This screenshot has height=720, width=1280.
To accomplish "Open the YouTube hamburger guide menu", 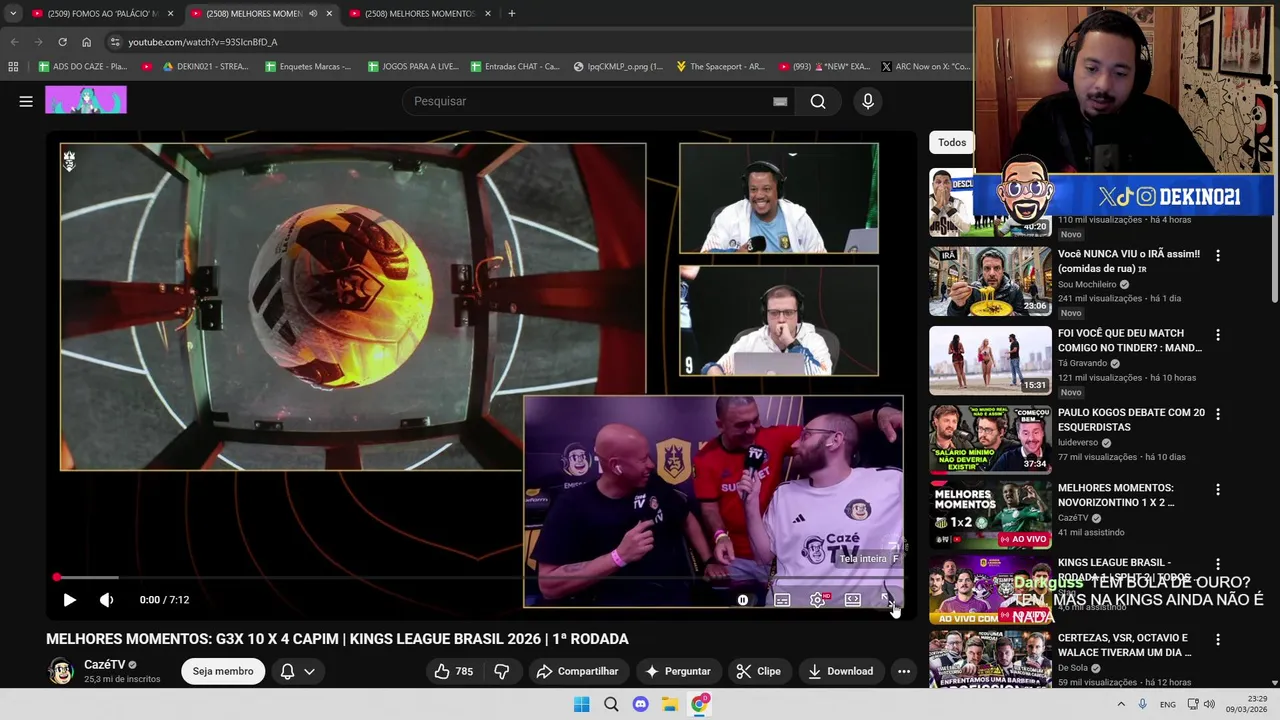I will 26,101.
